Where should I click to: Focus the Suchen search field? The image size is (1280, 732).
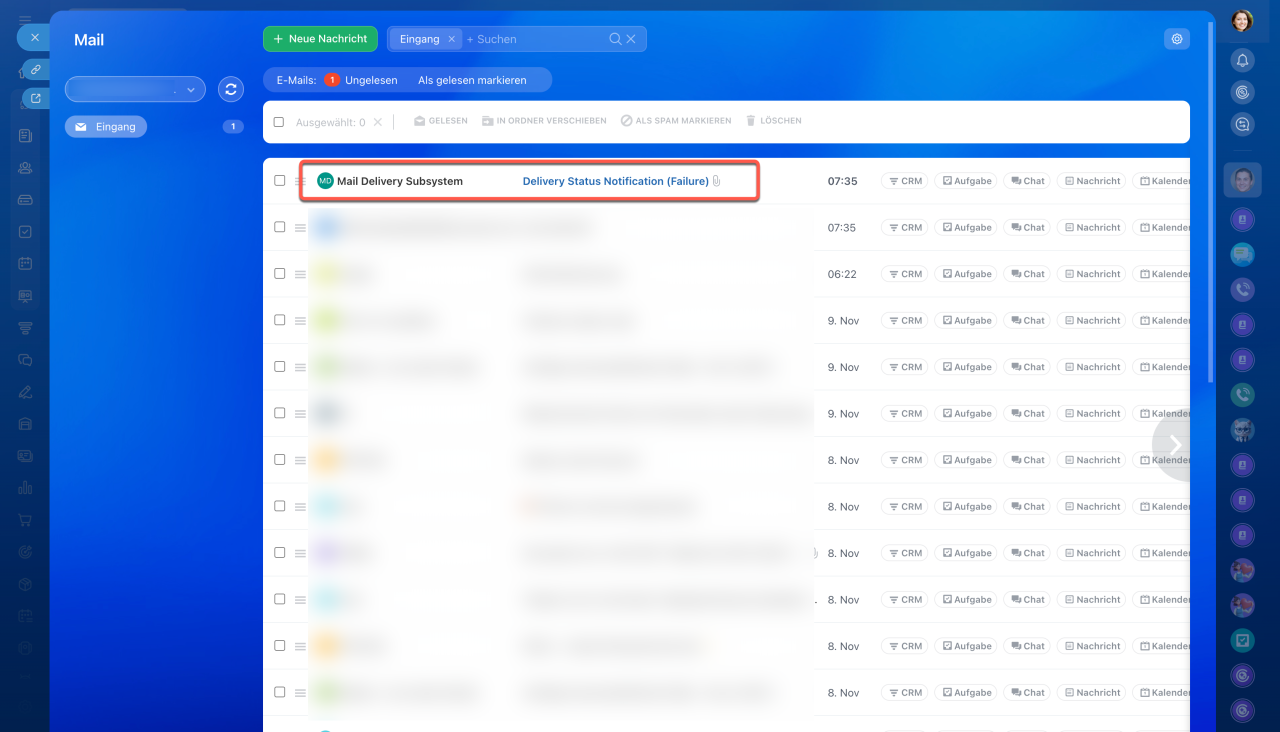(535, 39)
